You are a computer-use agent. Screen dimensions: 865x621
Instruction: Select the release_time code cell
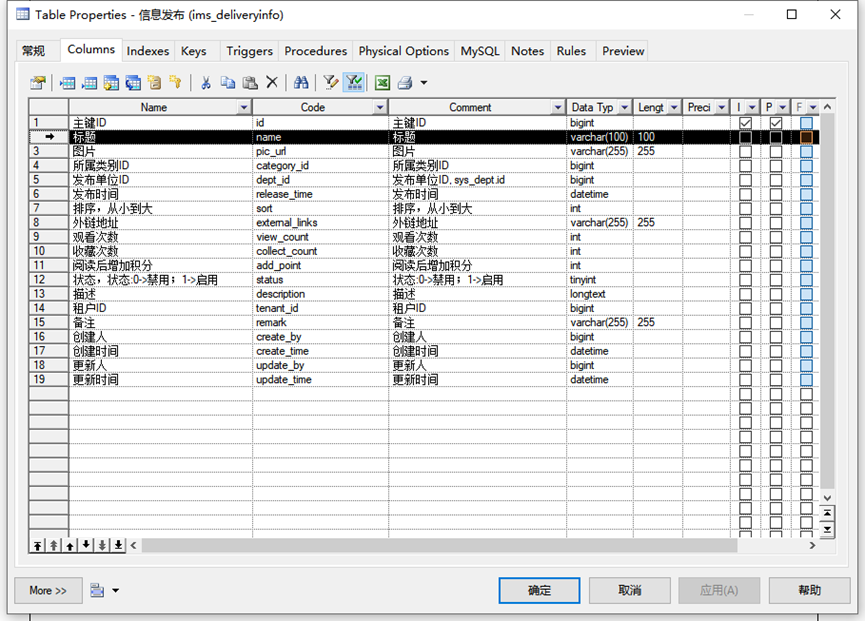pyautogui.click(x=321, y=194)
